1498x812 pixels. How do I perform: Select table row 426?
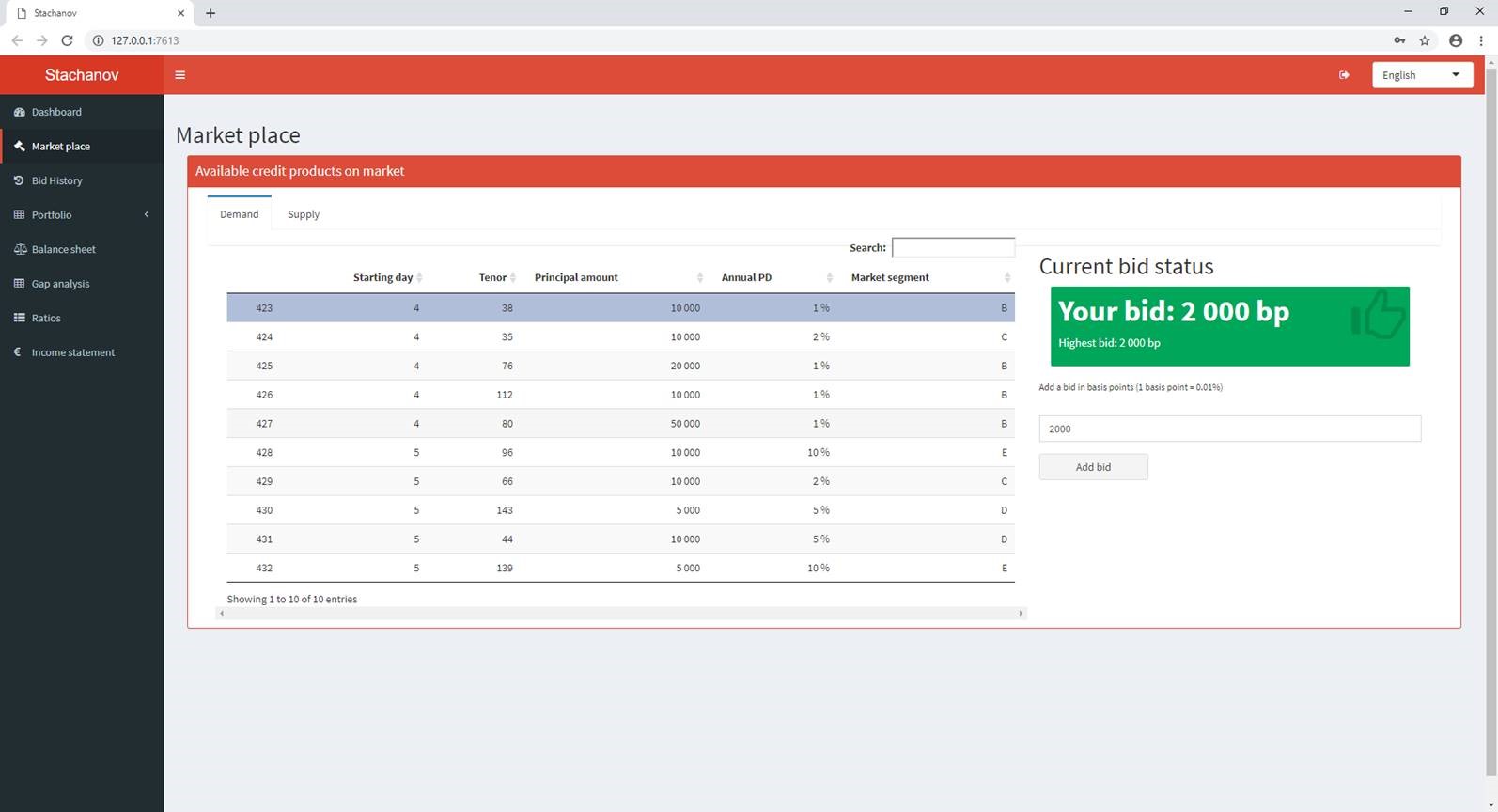(x=620, y=395)
